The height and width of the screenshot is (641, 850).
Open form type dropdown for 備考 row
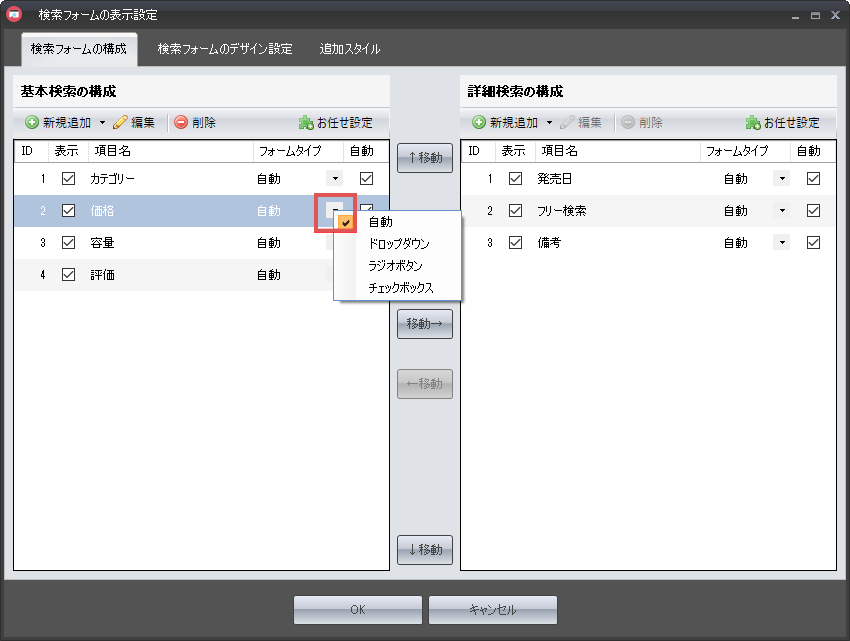pyautogui.click(x=782, y=243)
